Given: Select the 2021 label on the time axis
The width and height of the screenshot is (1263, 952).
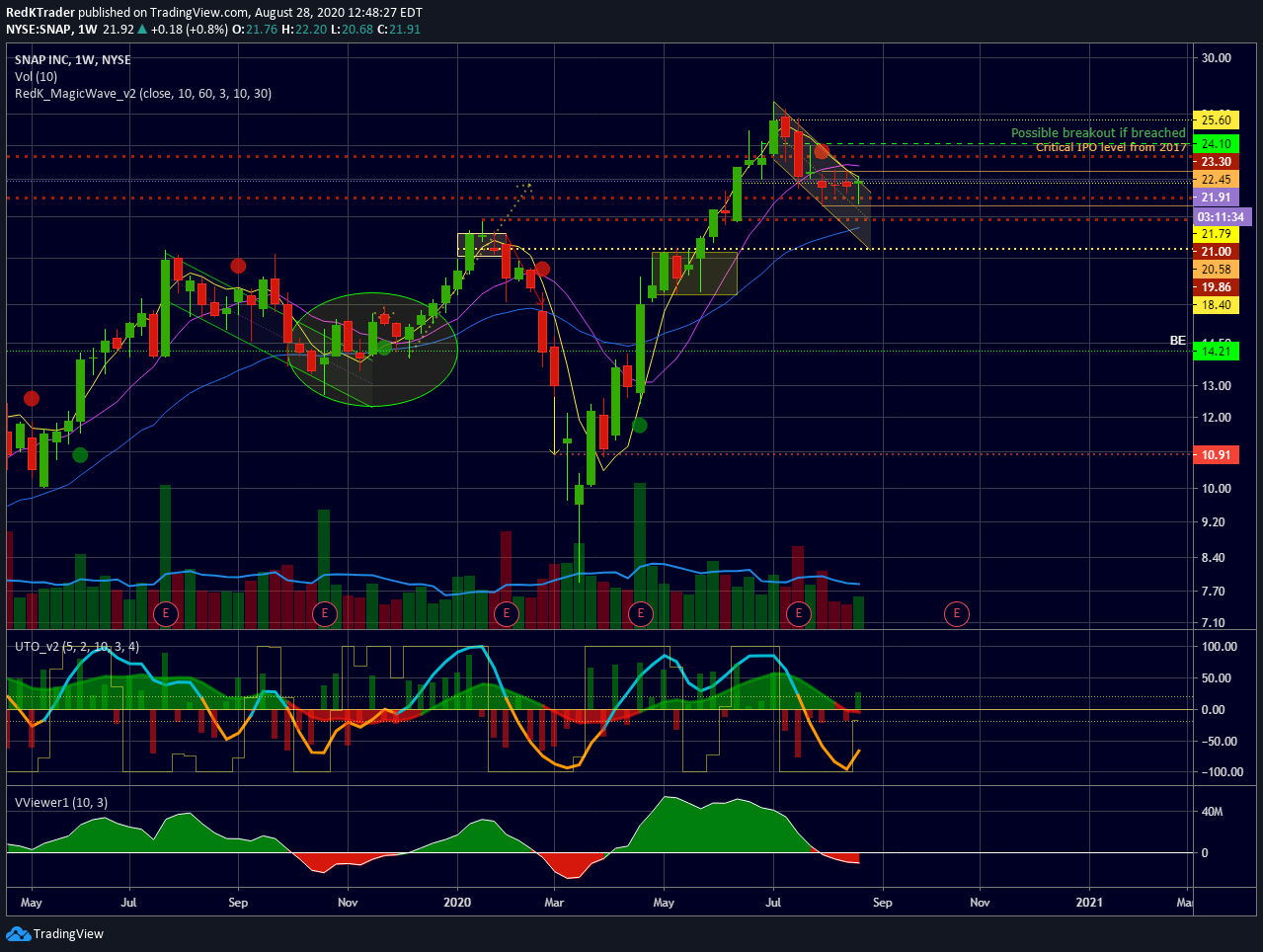Looking at the screenshot, I should (x=1089, y=903).
